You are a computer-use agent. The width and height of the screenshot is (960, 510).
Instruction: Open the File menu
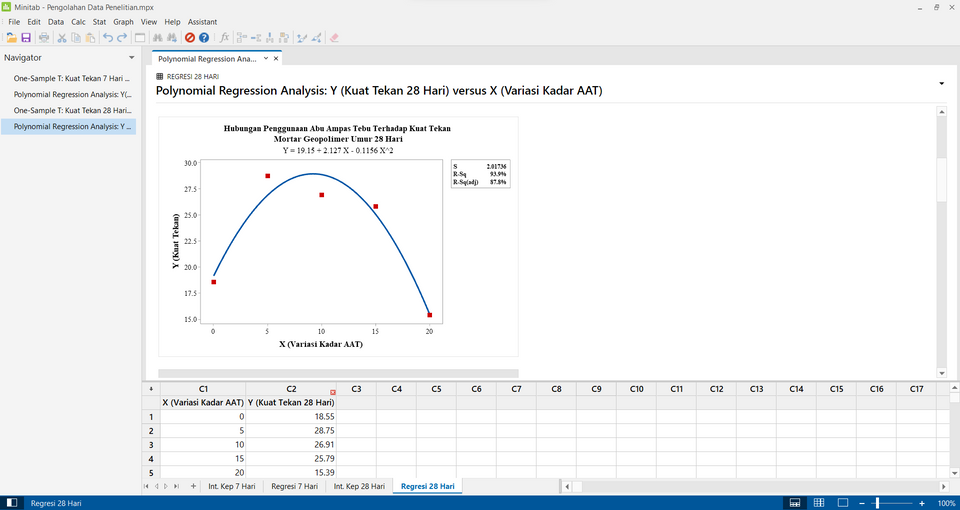click(14, 21)
